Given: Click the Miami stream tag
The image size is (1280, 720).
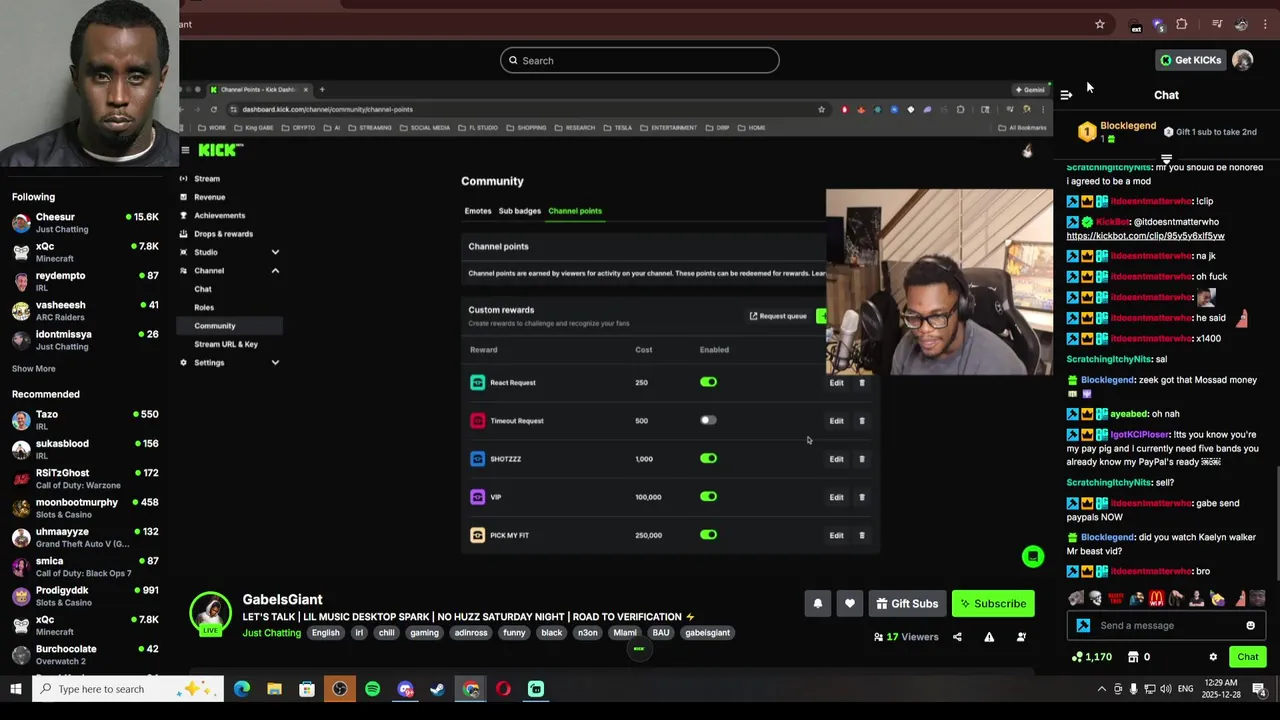Looking at the screenshot, I should click(625, 633).
